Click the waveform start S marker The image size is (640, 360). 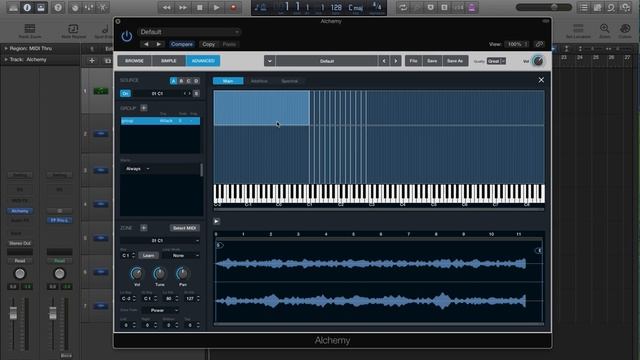coord(219,245)
